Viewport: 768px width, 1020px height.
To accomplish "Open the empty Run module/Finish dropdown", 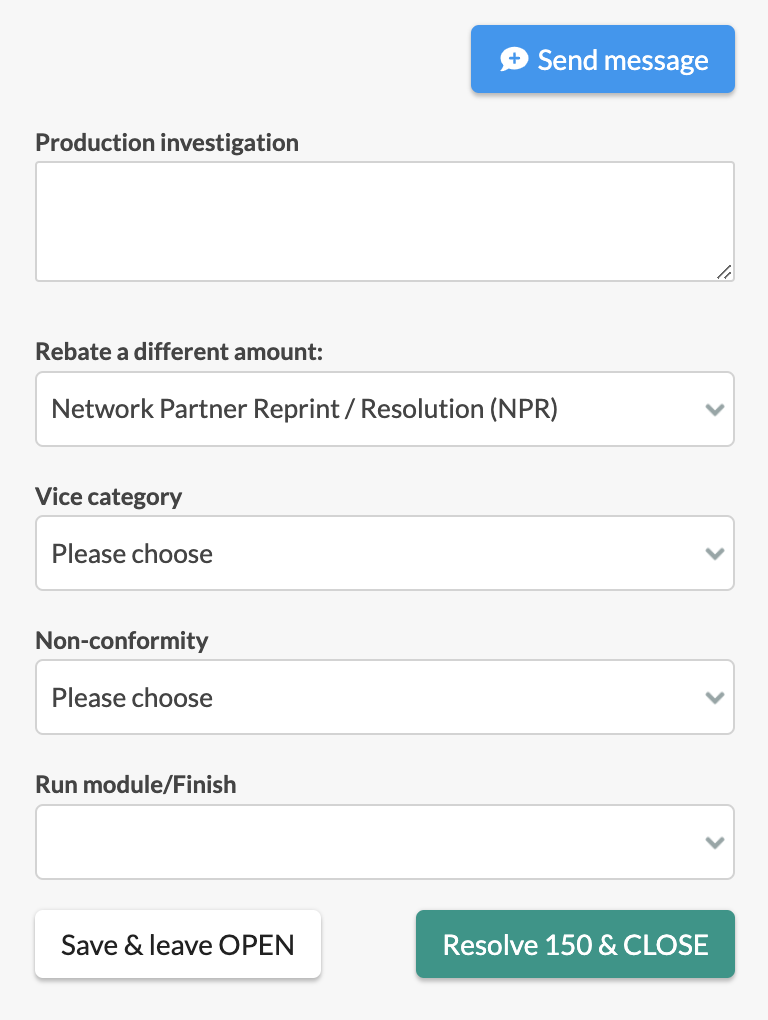I will pos(385,842).
